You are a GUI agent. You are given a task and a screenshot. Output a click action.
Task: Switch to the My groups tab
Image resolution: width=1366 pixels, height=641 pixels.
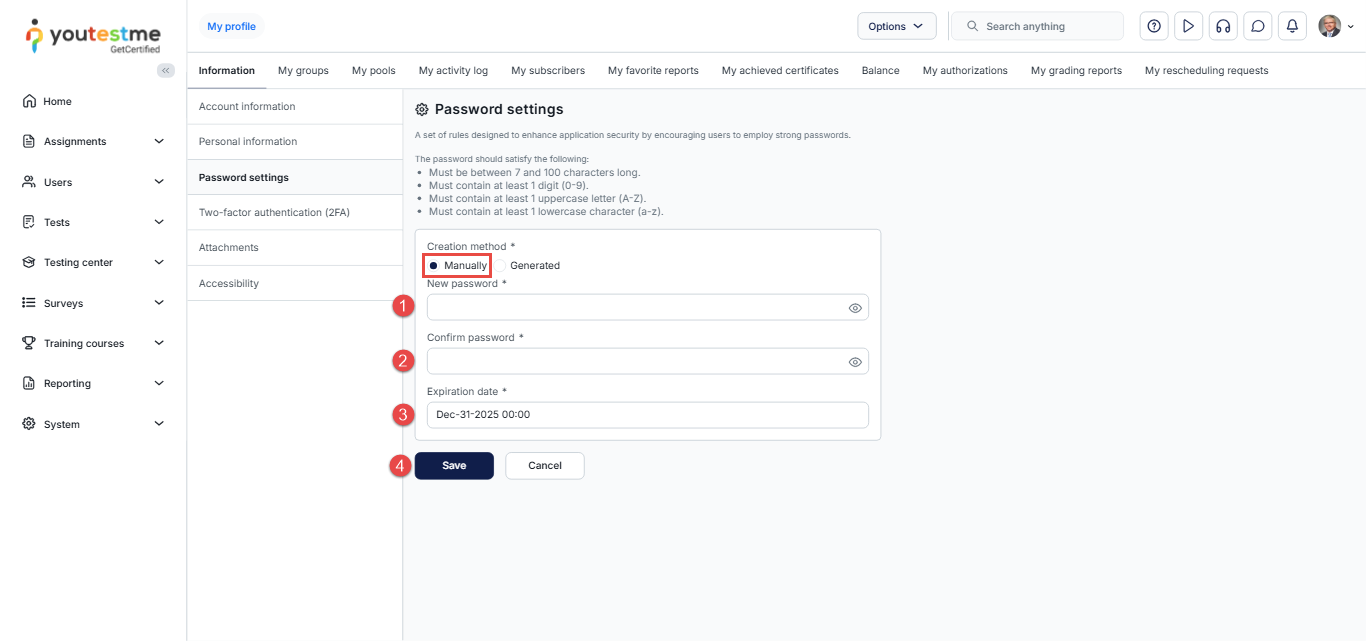coord(303,71)
